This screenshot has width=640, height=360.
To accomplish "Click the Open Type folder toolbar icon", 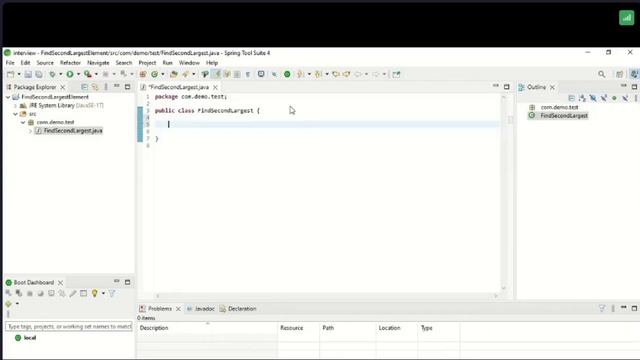I will point(174,74).
